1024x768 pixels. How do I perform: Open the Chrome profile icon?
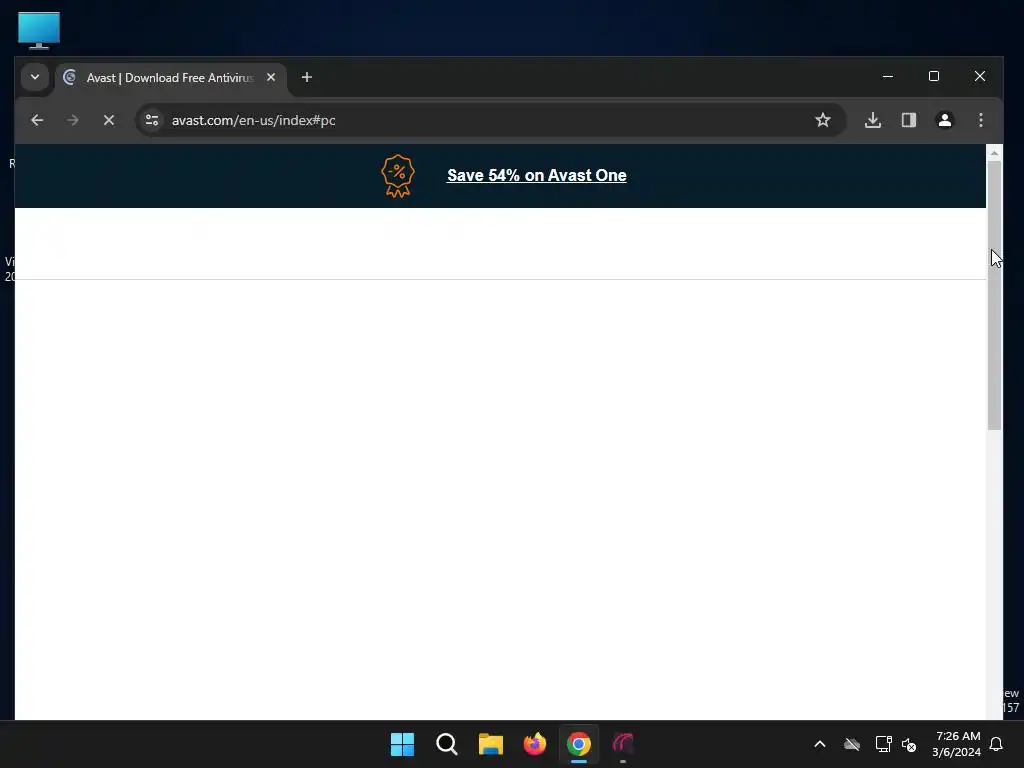(x=945, y=120)
